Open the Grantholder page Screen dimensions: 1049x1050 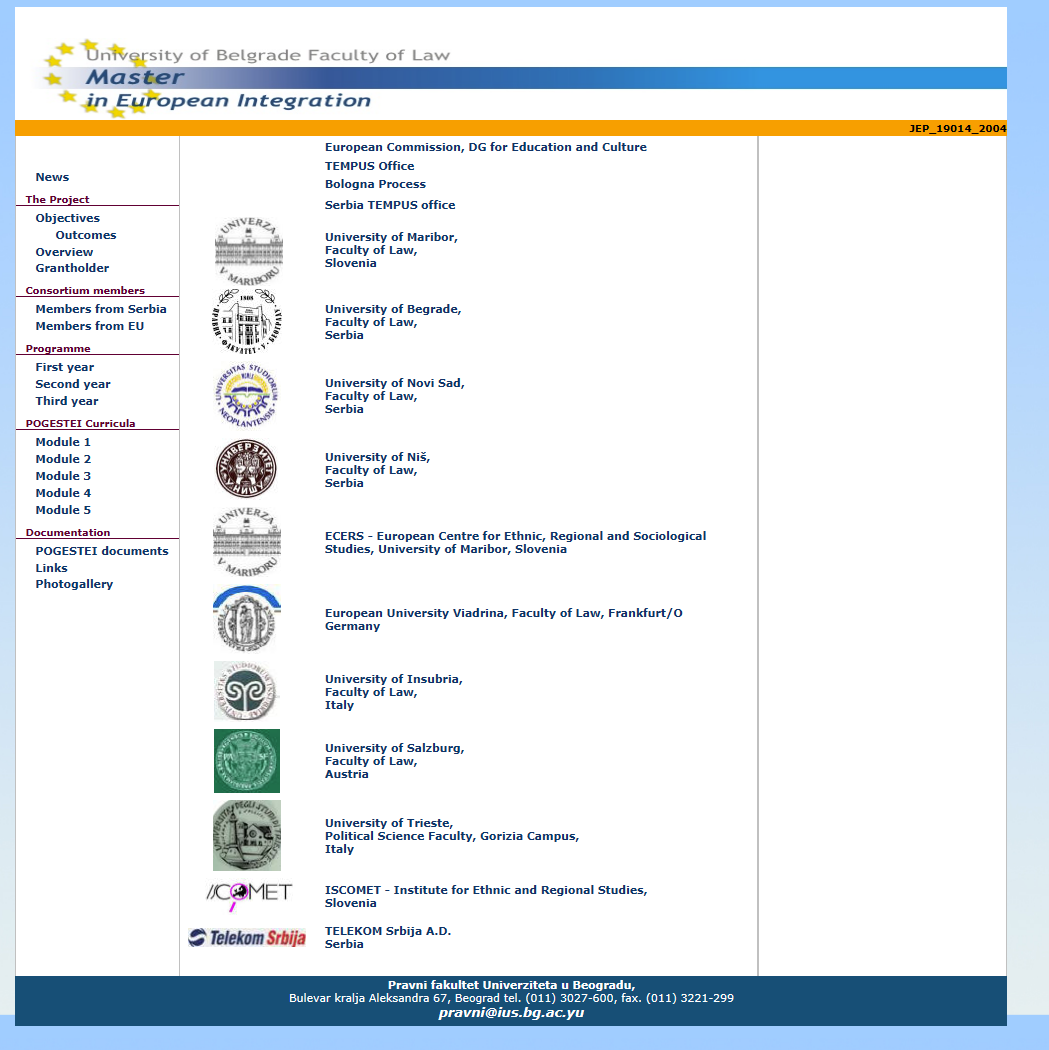pyautogui.click(x=72, y=268)
